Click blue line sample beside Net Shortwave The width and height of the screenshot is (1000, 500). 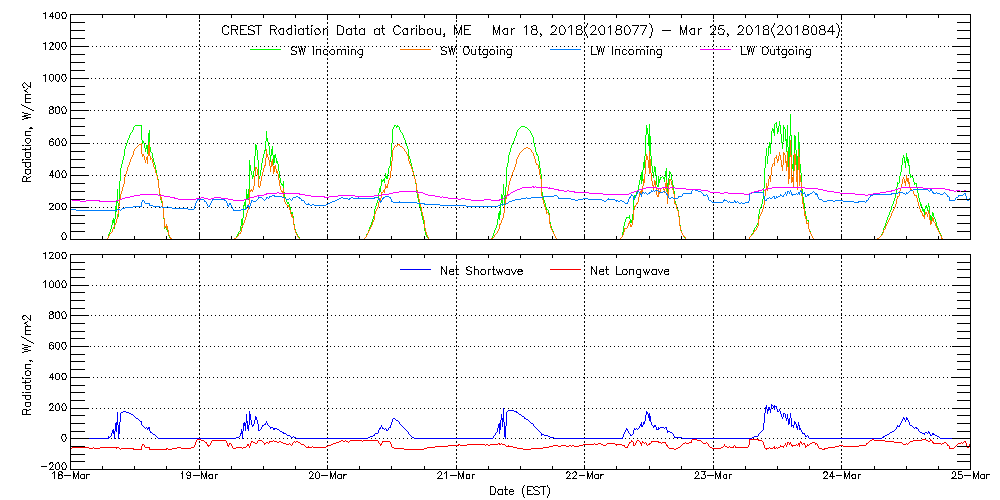pyautogui.click(x=416, y=270)
